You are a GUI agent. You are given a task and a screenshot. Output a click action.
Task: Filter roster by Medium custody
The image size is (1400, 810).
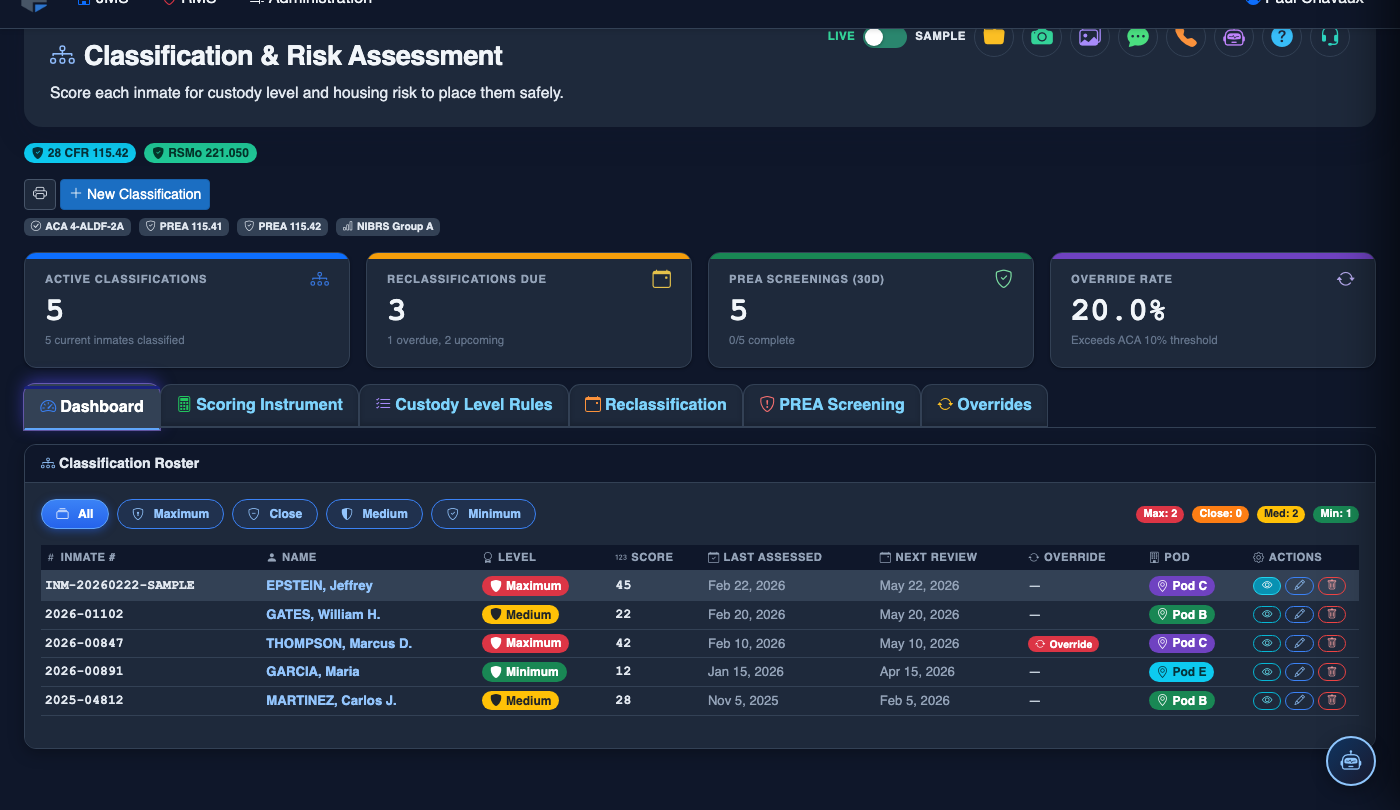[374, 514]
